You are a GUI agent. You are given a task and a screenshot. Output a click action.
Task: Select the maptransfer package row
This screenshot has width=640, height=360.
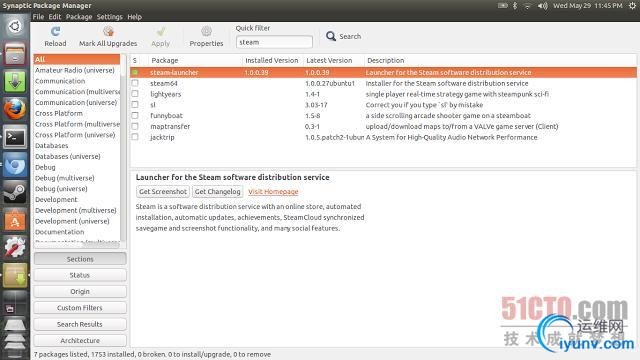383,126
